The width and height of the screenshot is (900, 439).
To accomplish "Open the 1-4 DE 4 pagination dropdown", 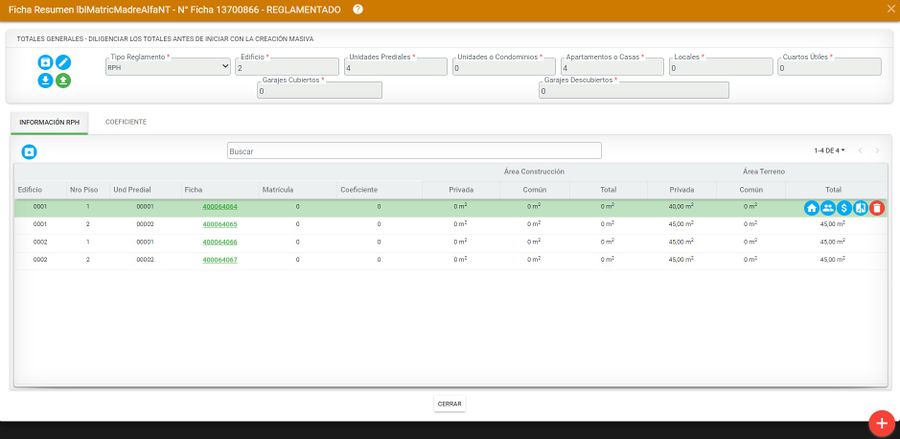I will [829, 151].
